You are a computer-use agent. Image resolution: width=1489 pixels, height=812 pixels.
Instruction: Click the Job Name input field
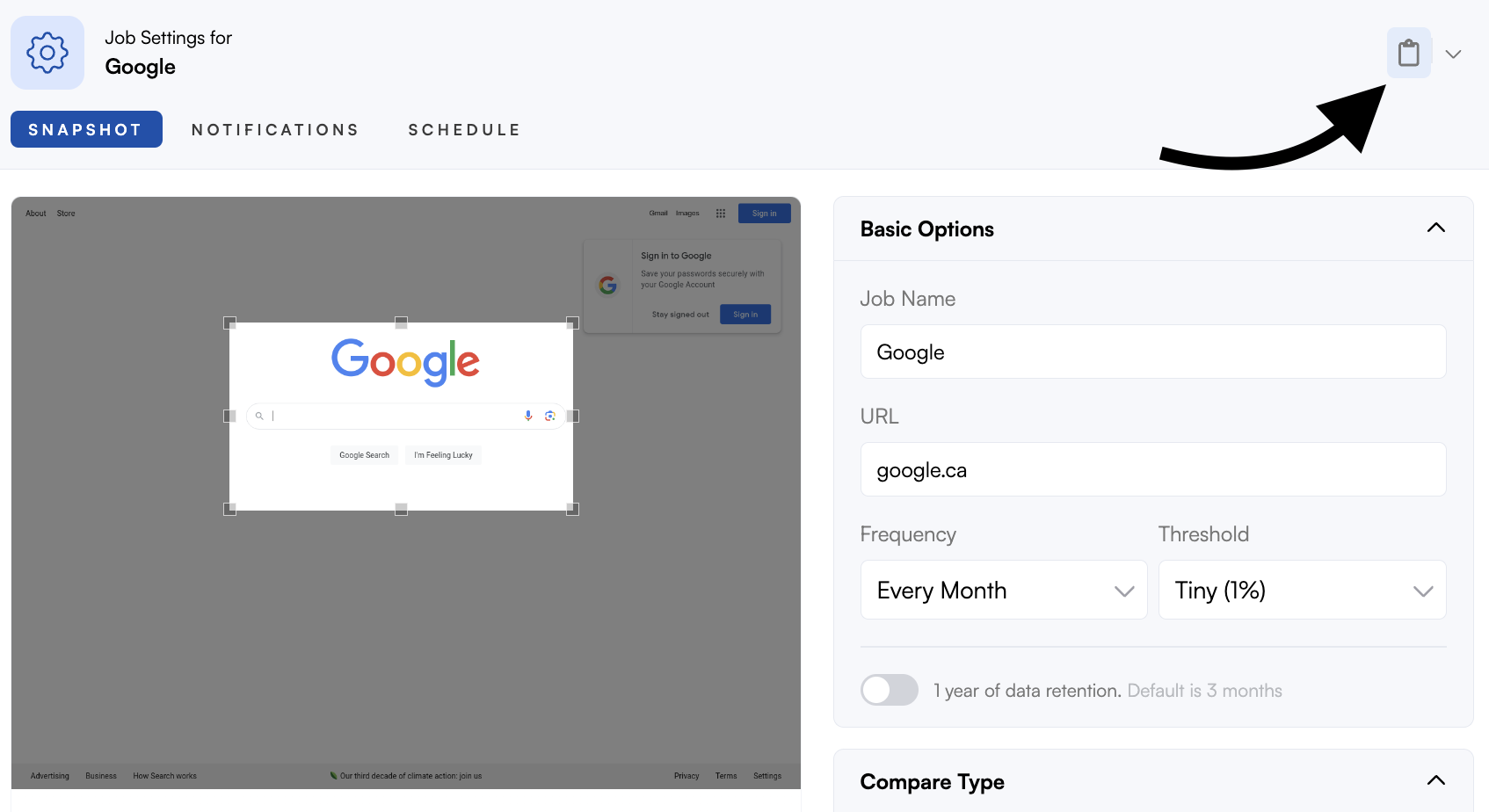click(1153, 352)
